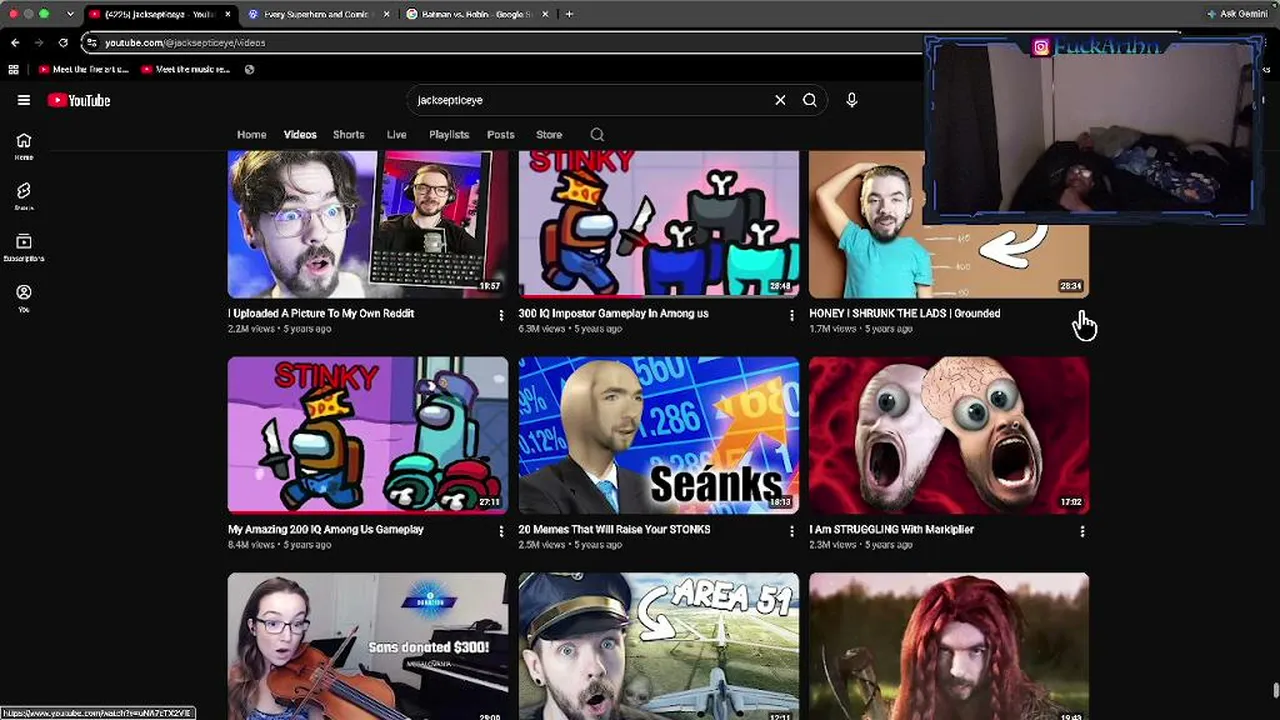Play the violin 'Sans donated $300!' thumbnail

click(x=368, y=646)
